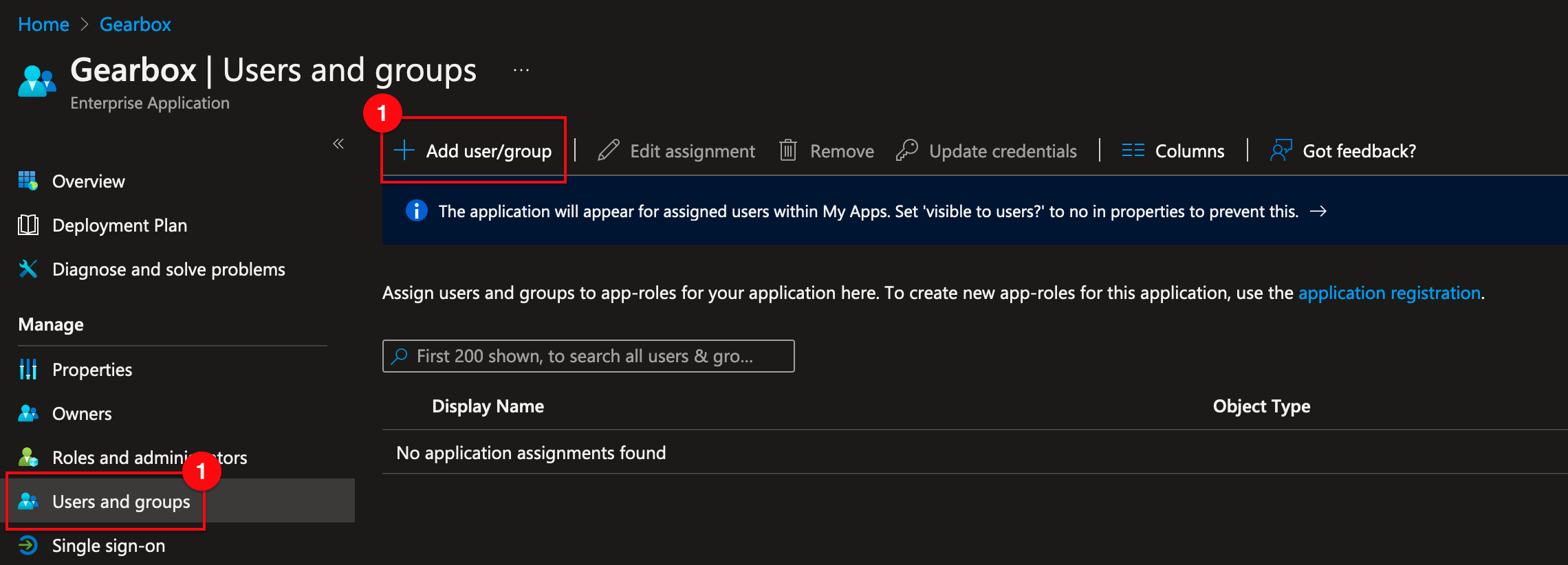Click the Roles and administrators icon
The height and width of the screenshot is (565, 1568).
(28, 457)
